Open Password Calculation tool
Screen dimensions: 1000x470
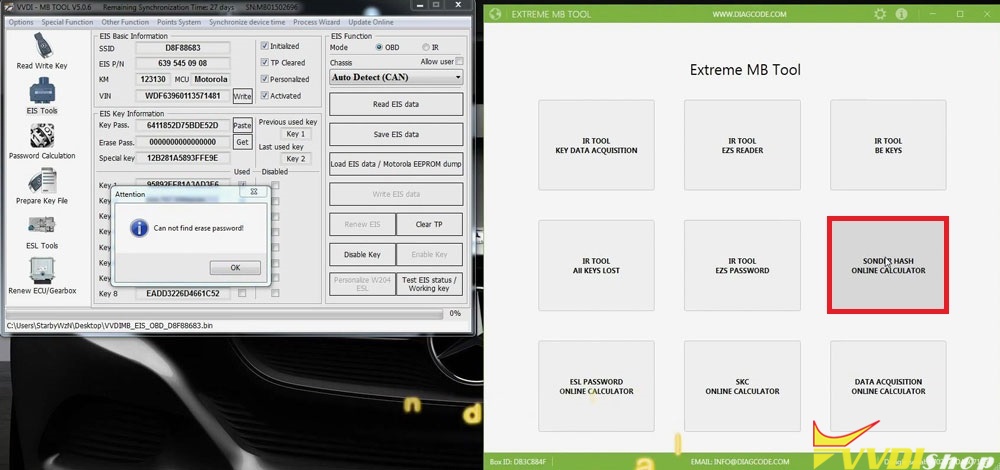pos(41,142)
